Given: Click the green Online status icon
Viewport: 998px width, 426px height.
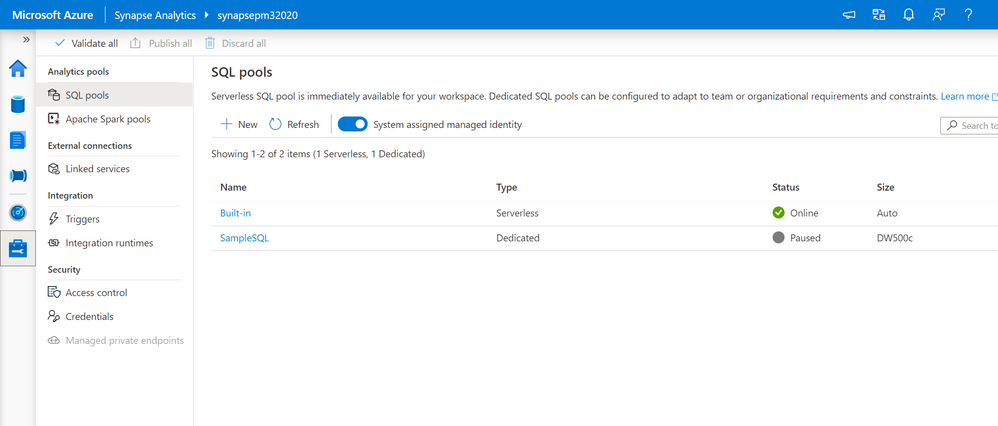Looking at the screenshot, I should point(778,213).
